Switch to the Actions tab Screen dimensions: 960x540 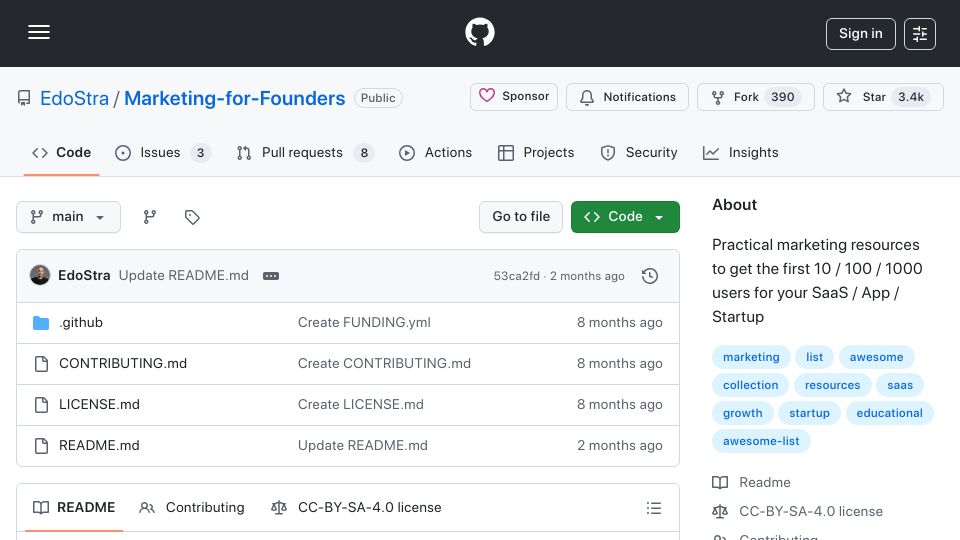pos(435,152)
